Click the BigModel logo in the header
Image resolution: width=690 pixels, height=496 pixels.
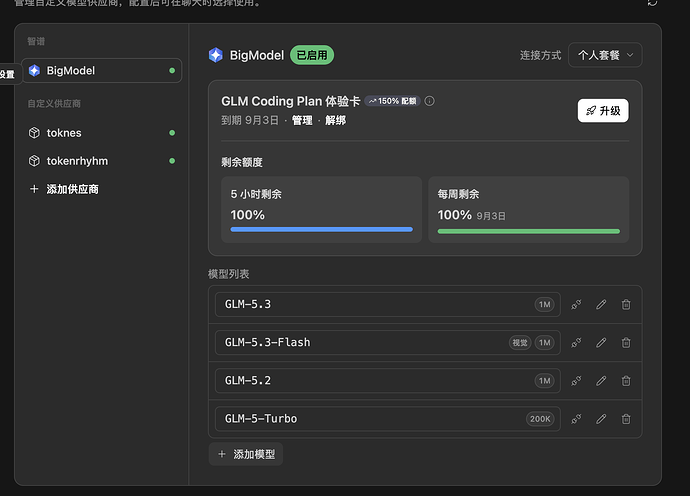(x=216, y=55)
